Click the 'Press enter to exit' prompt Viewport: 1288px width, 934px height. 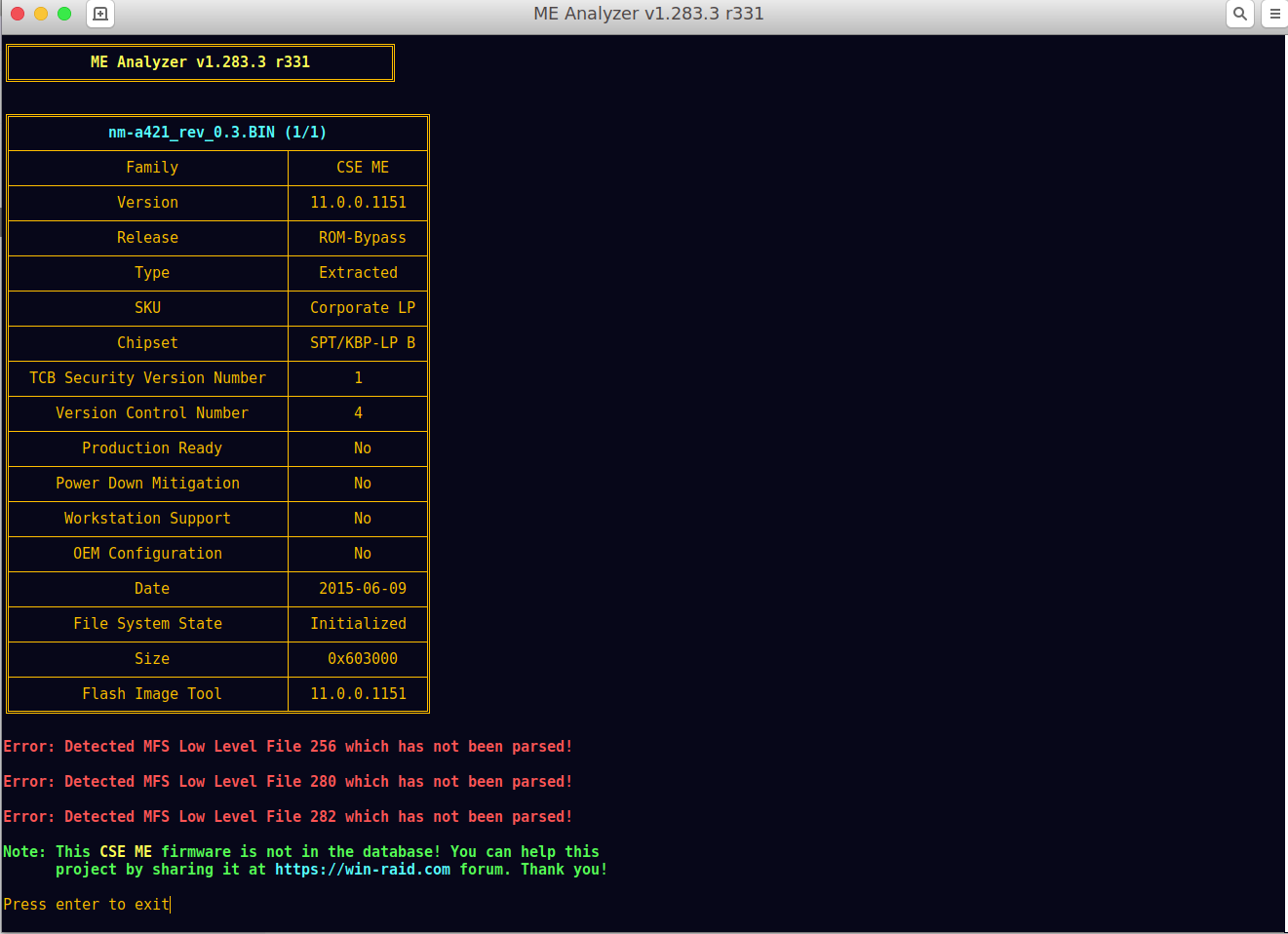[x=87, y=905]
